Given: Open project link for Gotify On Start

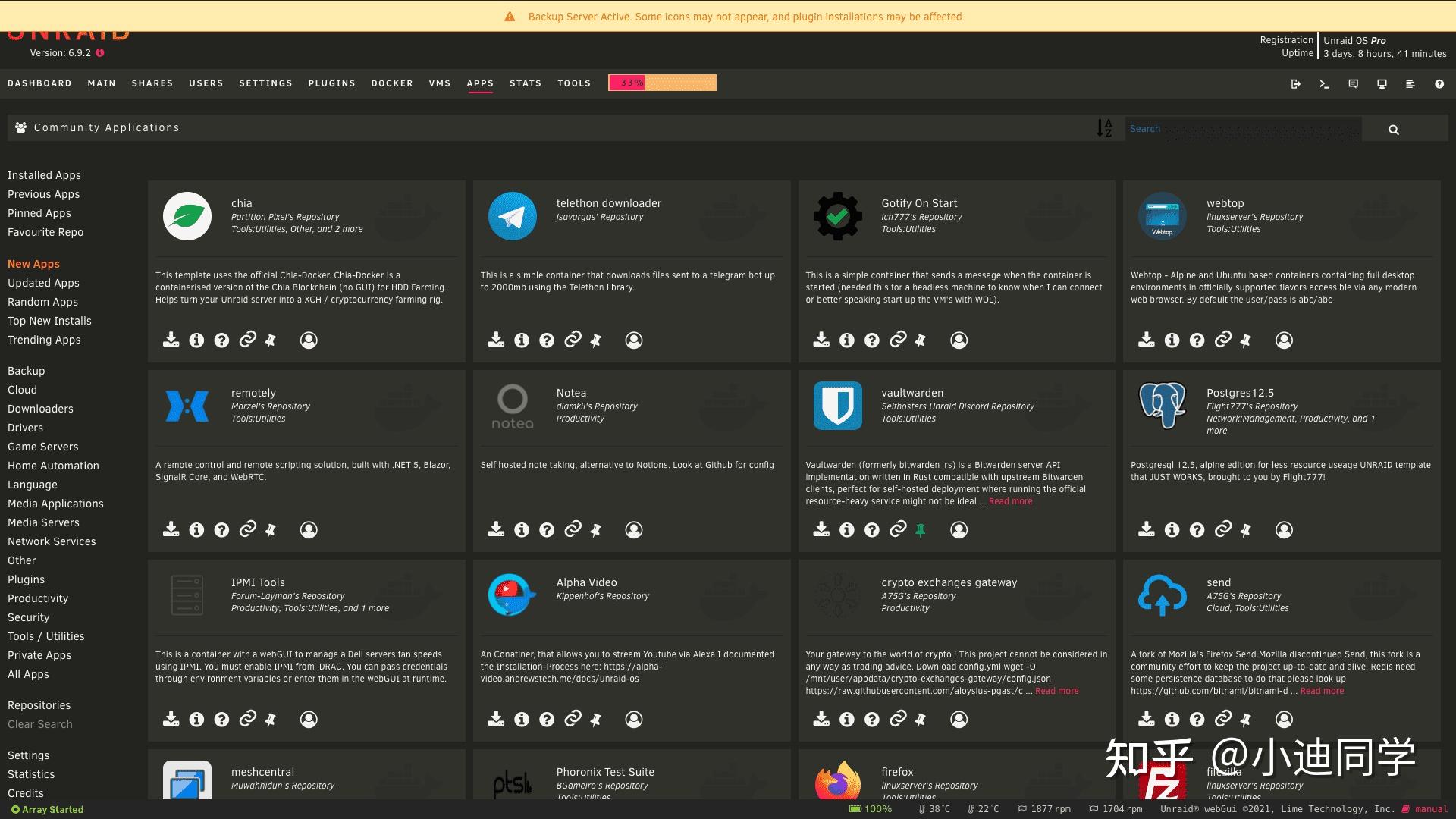Looking at the screenshot, I should click(x=898, y=339).
